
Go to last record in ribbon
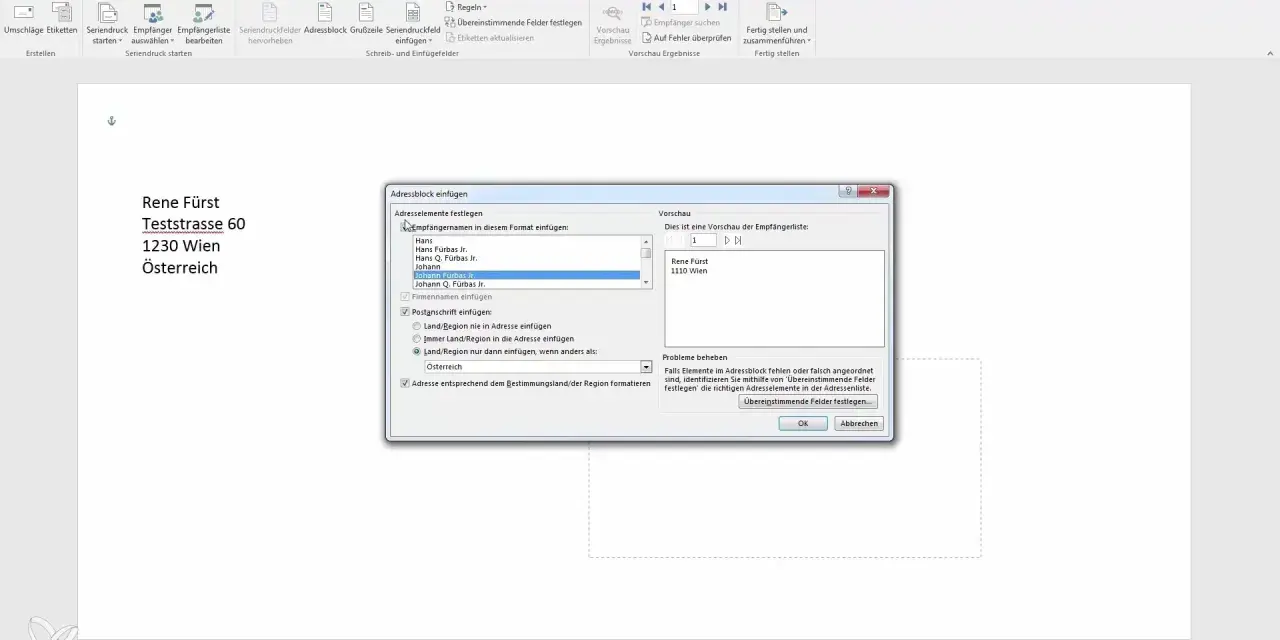(722, 7)
